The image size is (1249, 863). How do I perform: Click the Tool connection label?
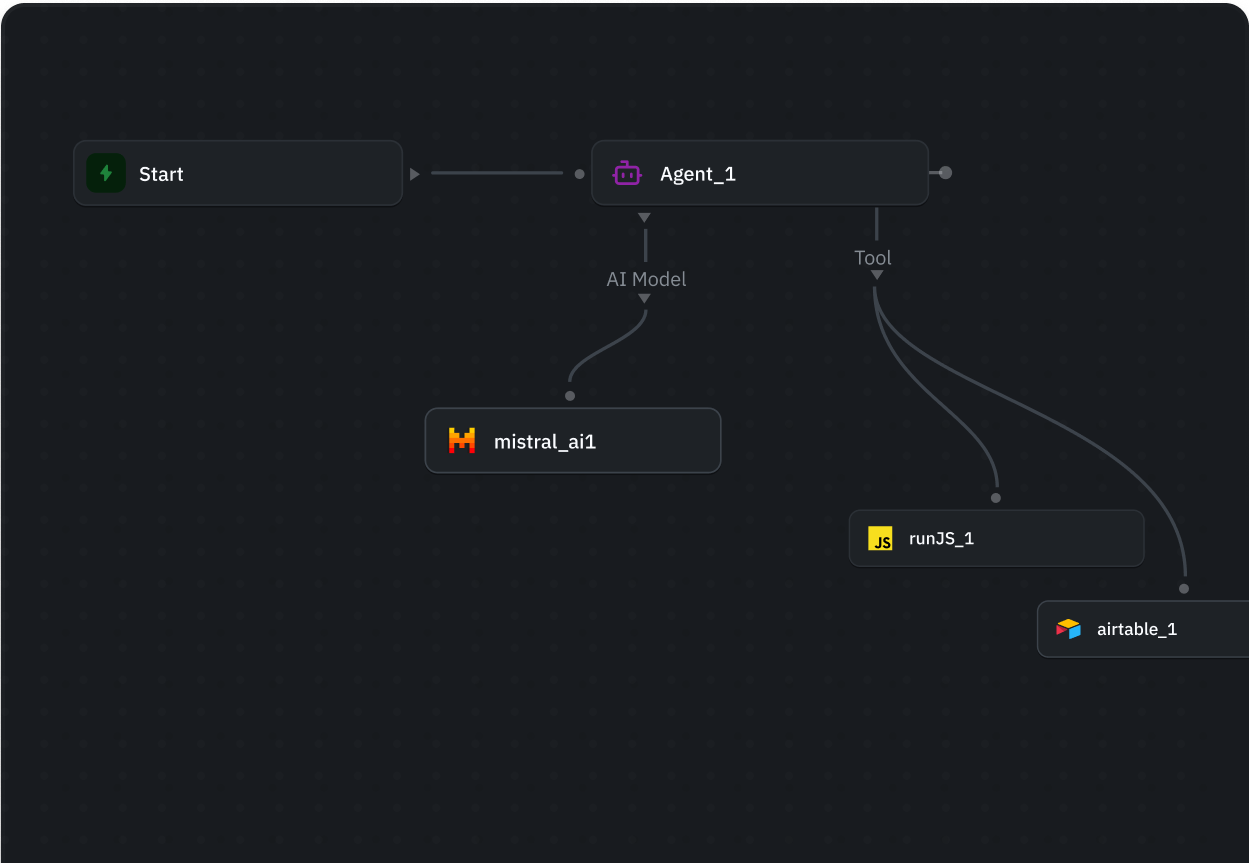coord(873,257)
